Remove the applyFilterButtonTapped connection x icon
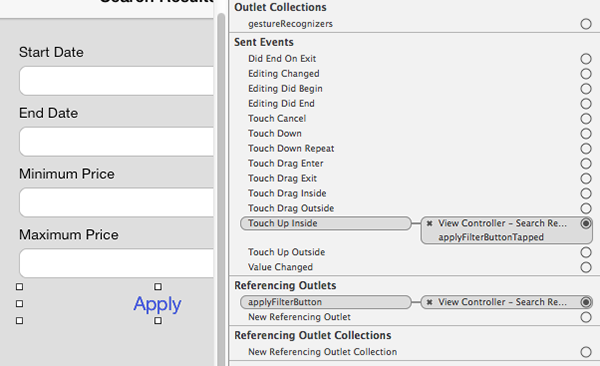600x366 pixels. [x=429, y=223]
